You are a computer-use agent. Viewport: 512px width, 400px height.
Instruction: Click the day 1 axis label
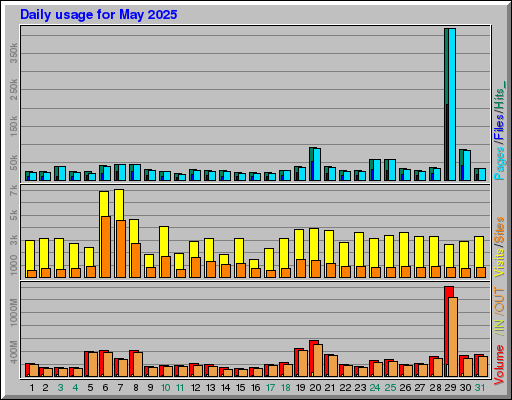pyautogui.click(x=32, y=388)
